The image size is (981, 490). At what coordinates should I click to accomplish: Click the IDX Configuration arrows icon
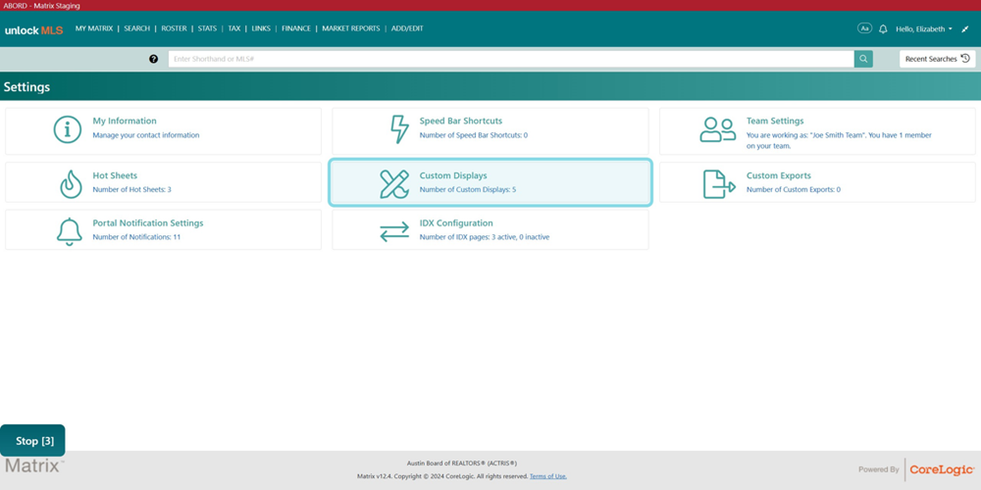(395, 232)
